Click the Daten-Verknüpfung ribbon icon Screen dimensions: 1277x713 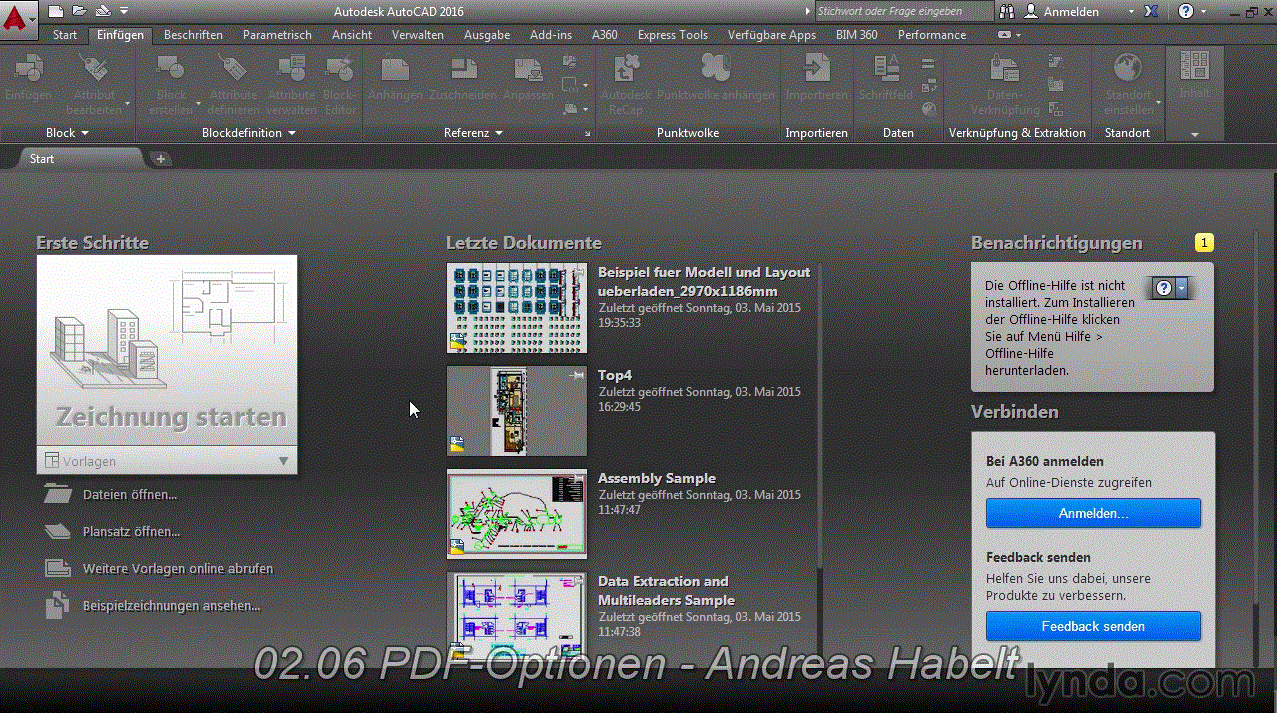[x=1004, y=69]
